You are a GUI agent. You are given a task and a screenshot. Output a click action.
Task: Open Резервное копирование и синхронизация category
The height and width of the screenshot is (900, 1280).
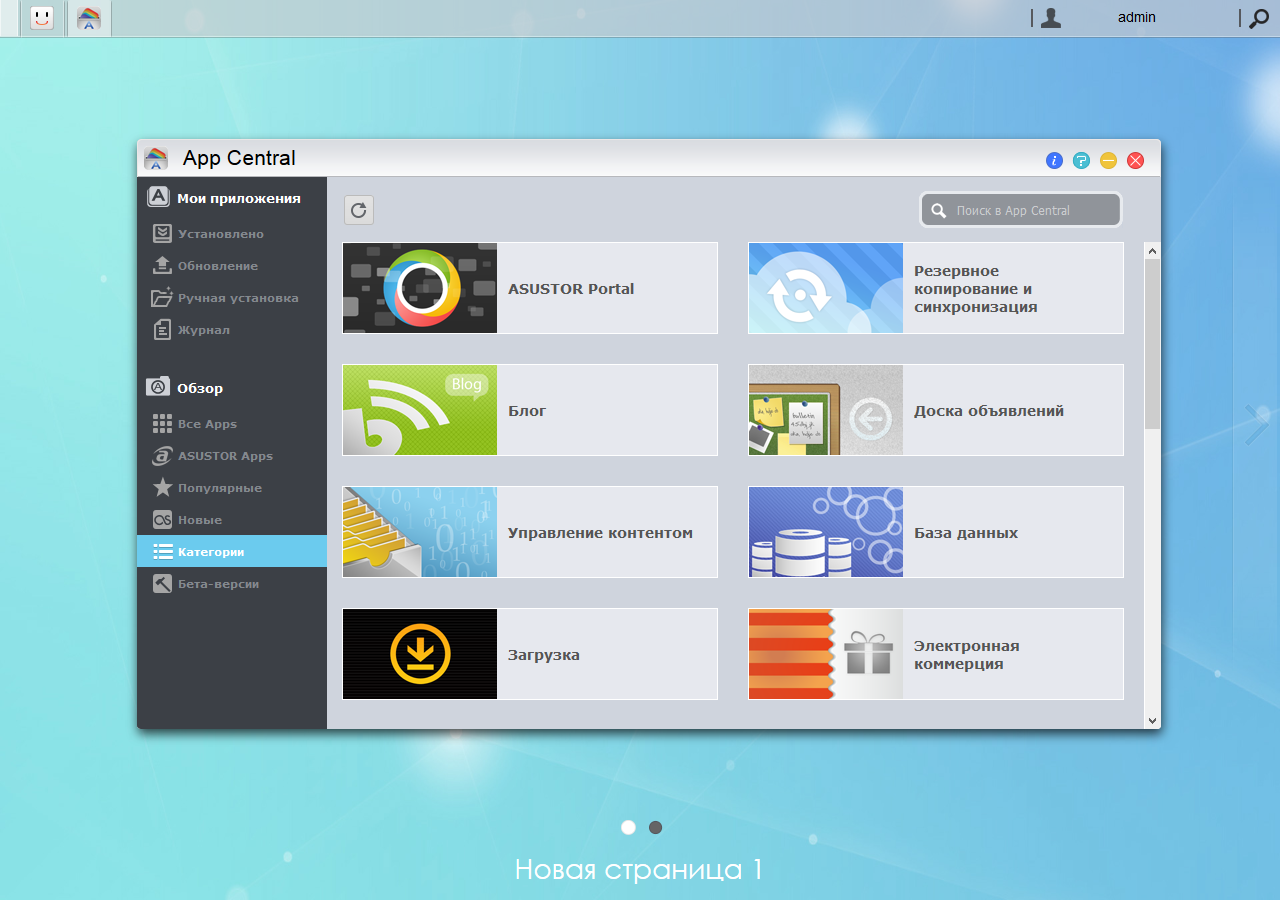click(x=975, y=289)
